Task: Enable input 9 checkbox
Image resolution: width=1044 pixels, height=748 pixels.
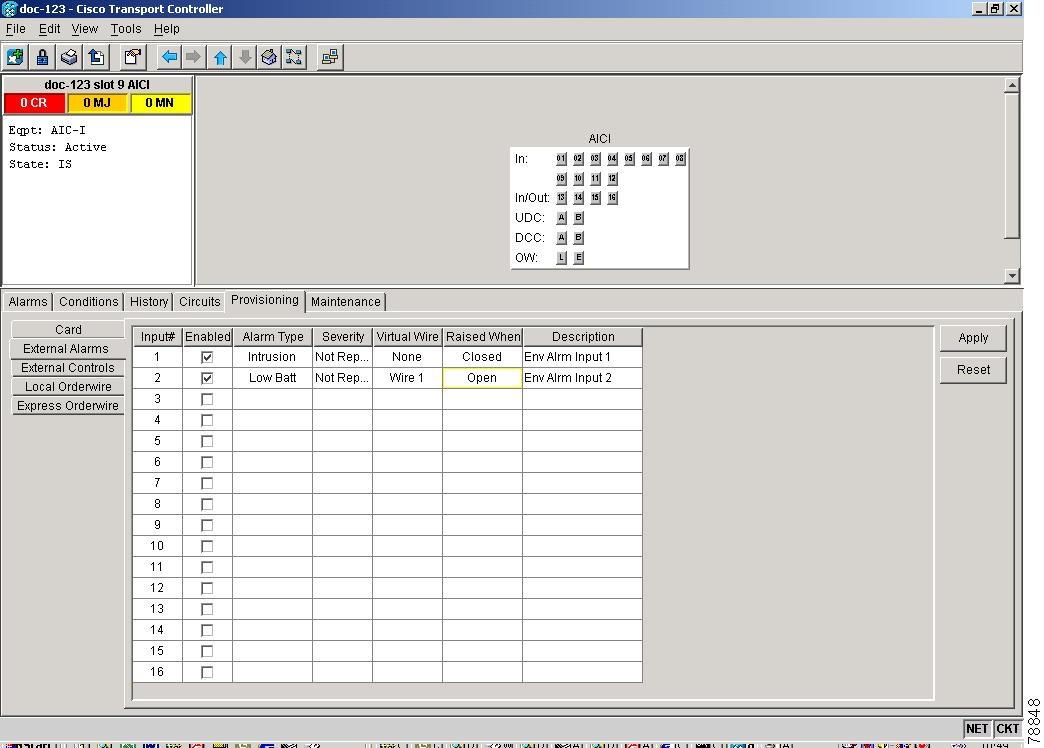Action: (x=207, y=525)
